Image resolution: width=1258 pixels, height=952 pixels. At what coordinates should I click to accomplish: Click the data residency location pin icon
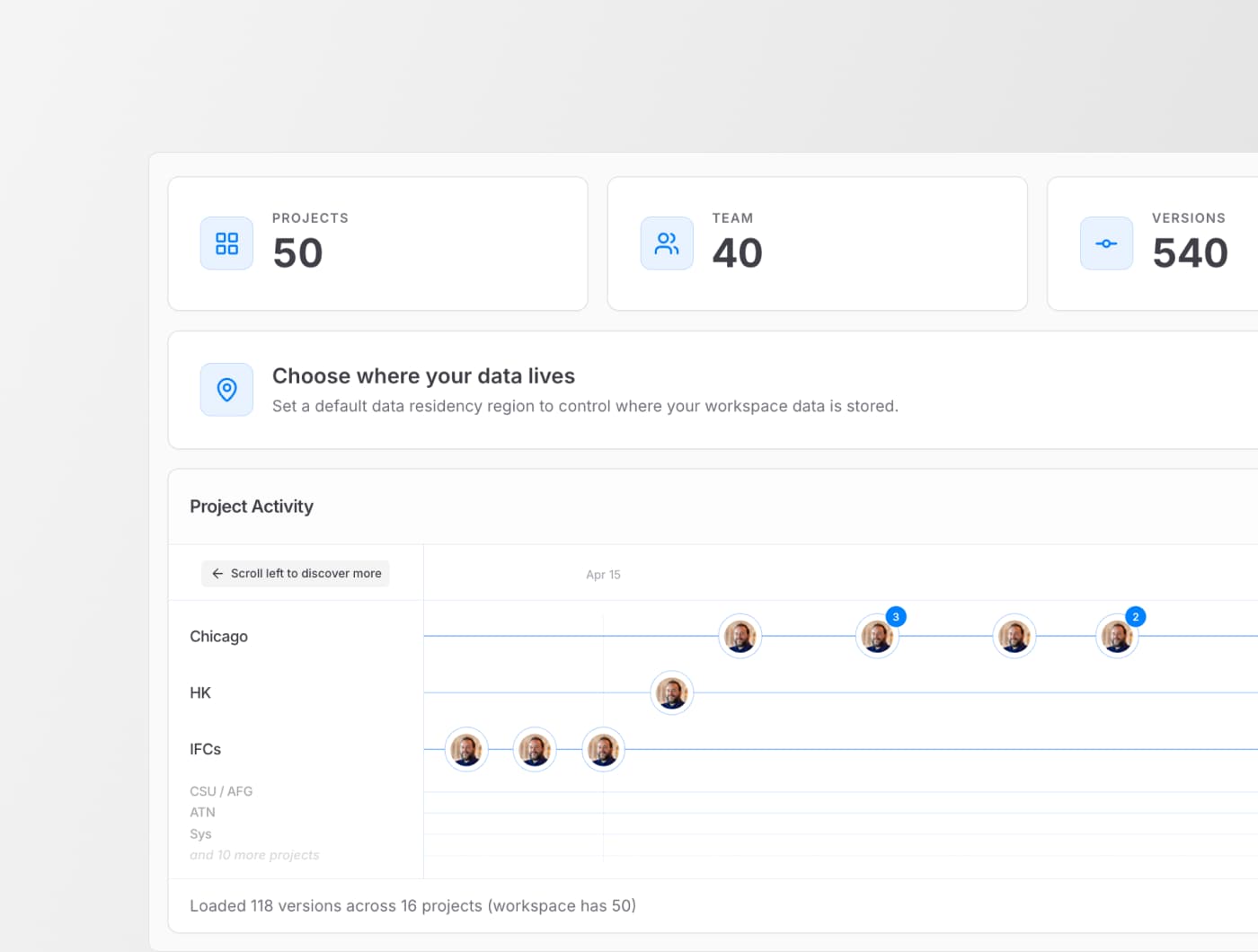pyautogui.click(x=226, y=389)
